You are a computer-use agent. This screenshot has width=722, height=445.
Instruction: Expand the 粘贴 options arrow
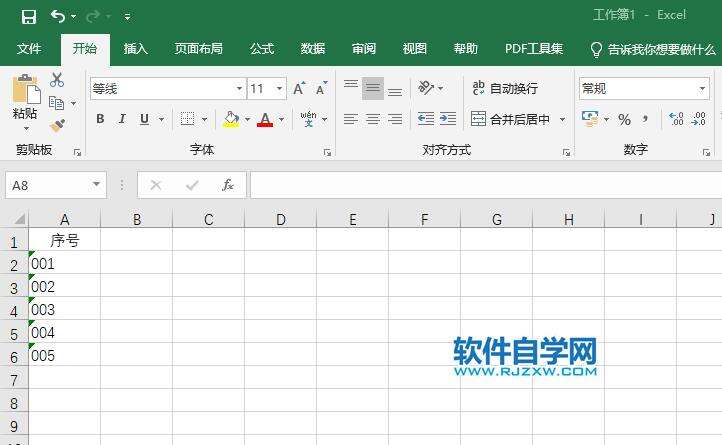[x=26, y=129]
